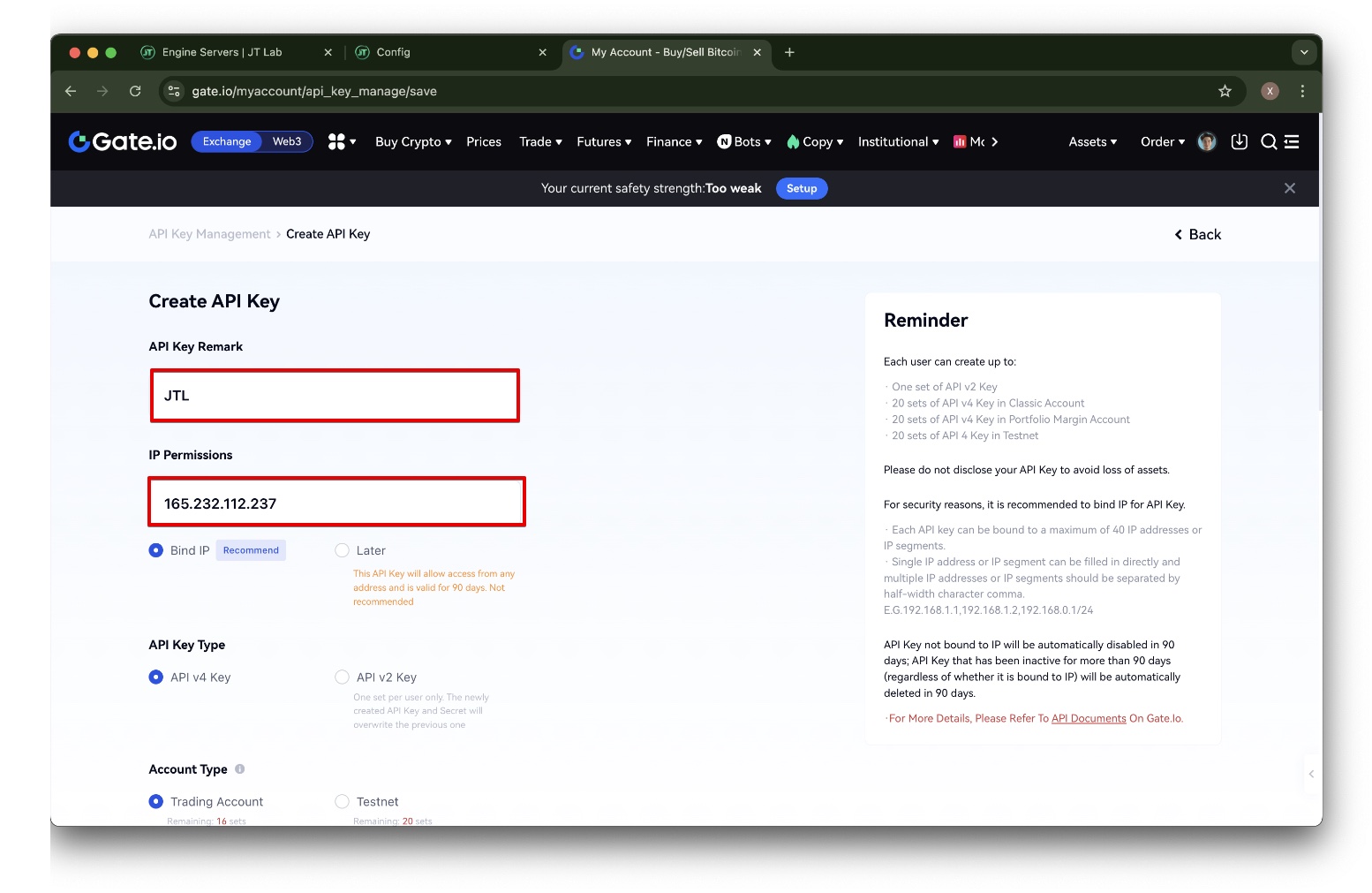Bookmark this page with the star
This screenshot has width=1372, height=893.
pos(1225,91)
